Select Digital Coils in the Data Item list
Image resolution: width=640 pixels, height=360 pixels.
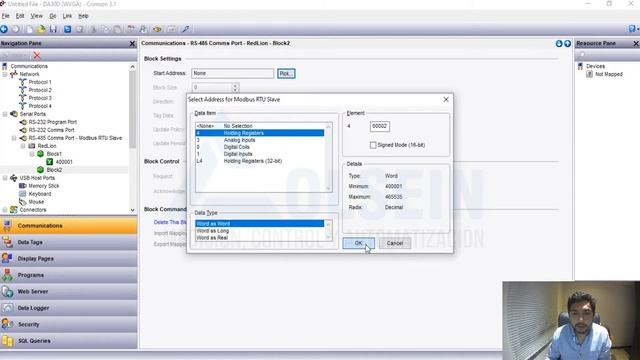260,147
